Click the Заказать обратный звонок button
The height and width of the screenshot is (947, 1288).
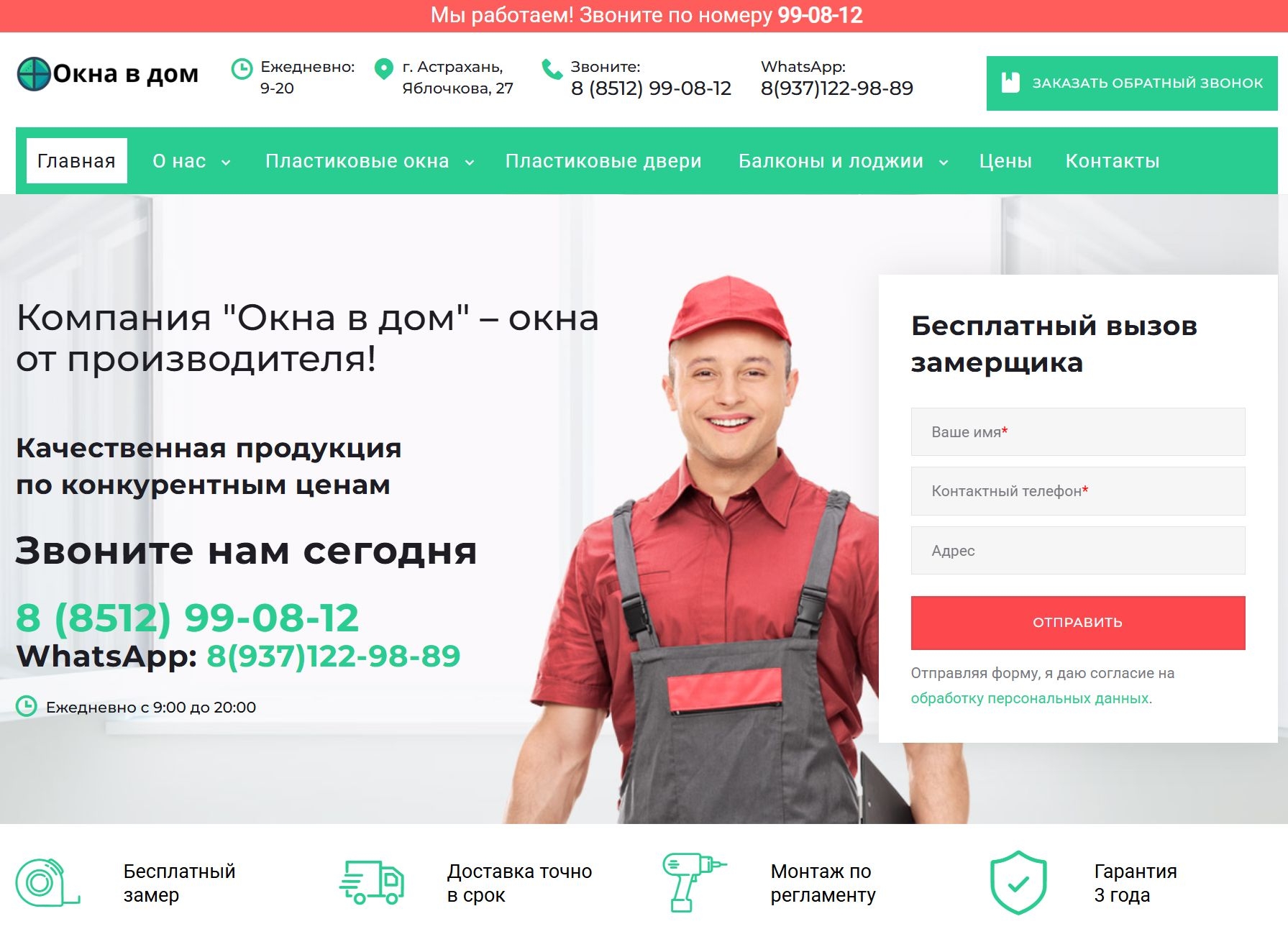click(x=1132, y=83)
